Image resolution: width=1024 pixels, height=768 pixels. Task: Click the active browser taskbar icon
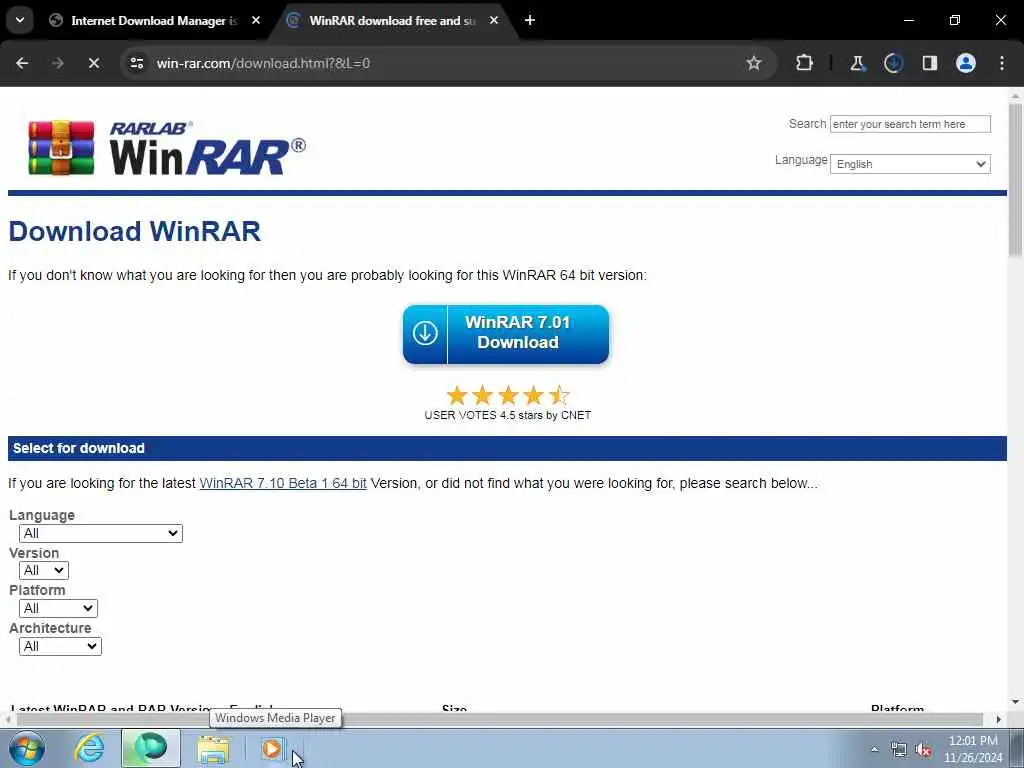click(150, 748)
